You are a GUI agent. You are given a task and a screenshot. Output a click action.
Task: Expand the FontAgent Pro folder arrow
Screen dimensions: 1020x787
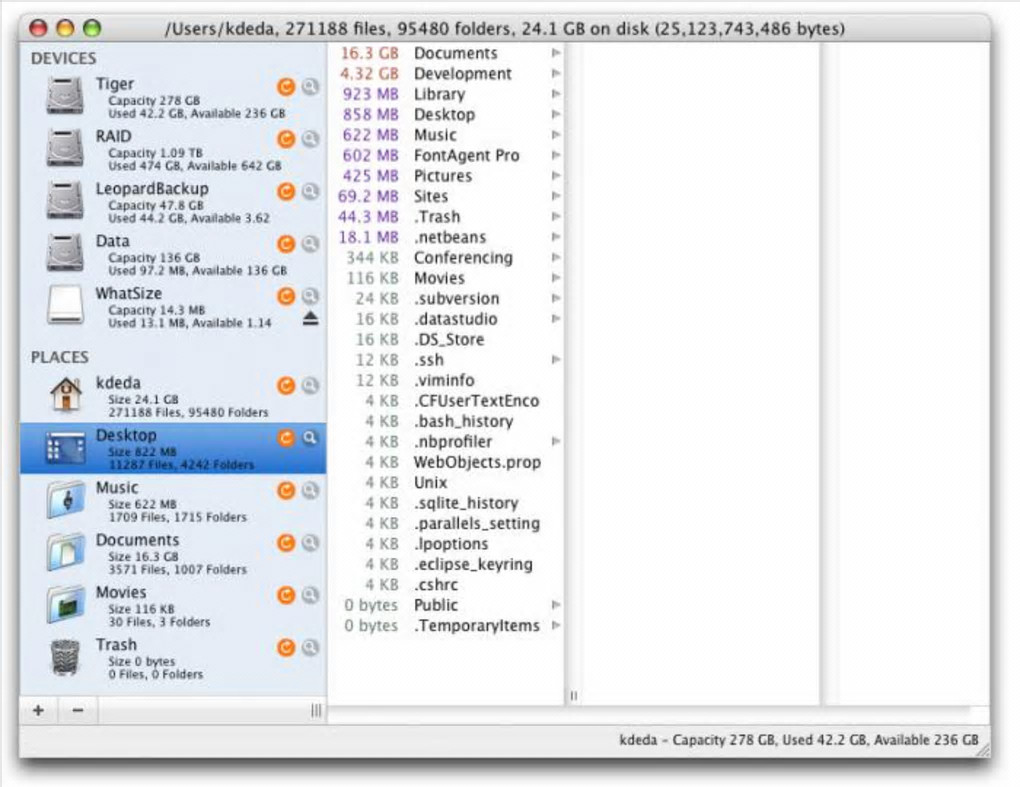coord(556,155)
